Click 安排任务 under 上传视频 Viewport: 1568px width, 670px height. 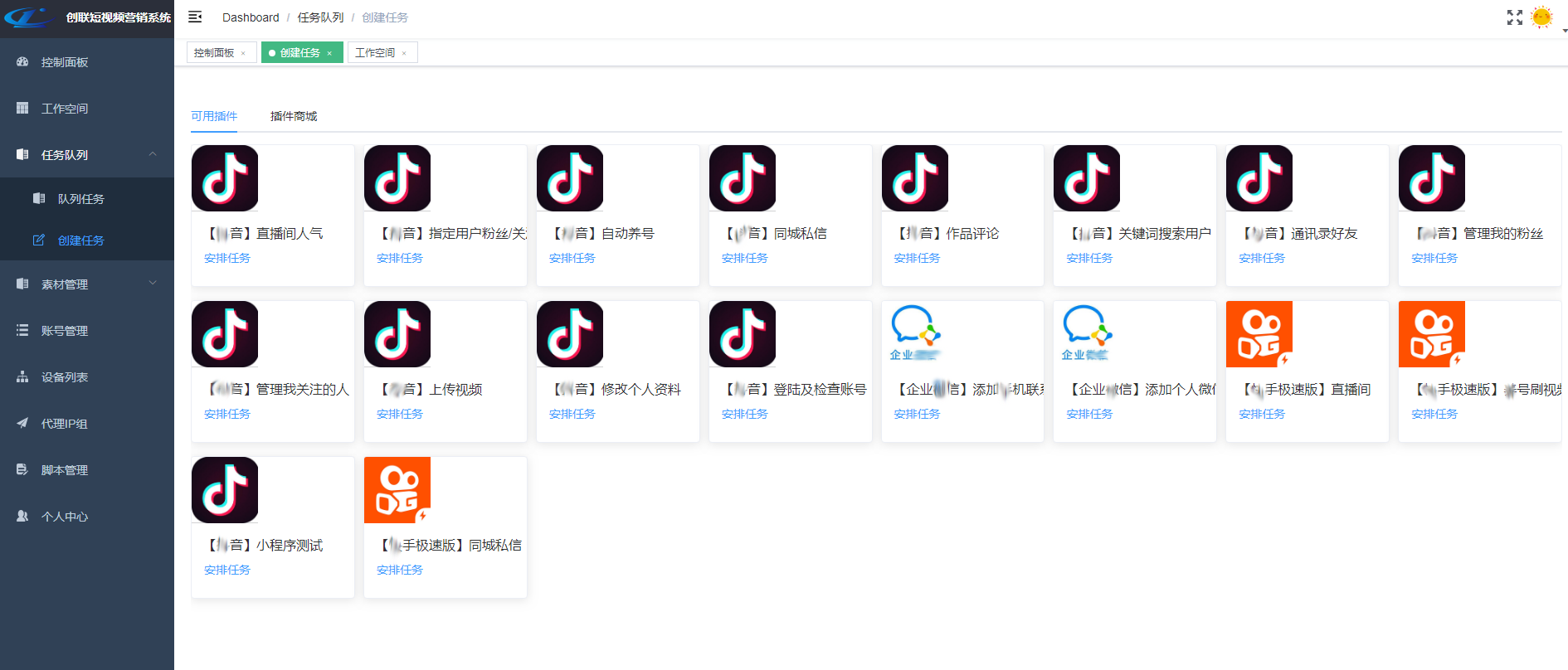click(x=400, y=414)
